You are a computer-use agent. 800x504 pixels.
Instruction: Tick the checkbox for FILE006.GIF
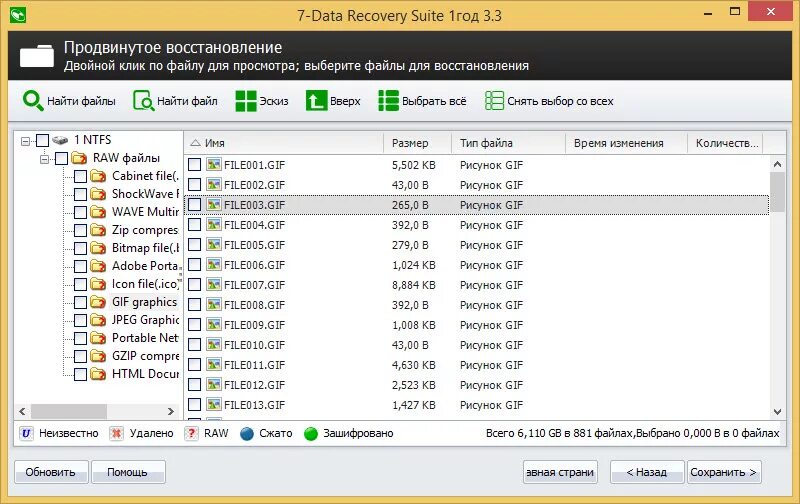194,264
